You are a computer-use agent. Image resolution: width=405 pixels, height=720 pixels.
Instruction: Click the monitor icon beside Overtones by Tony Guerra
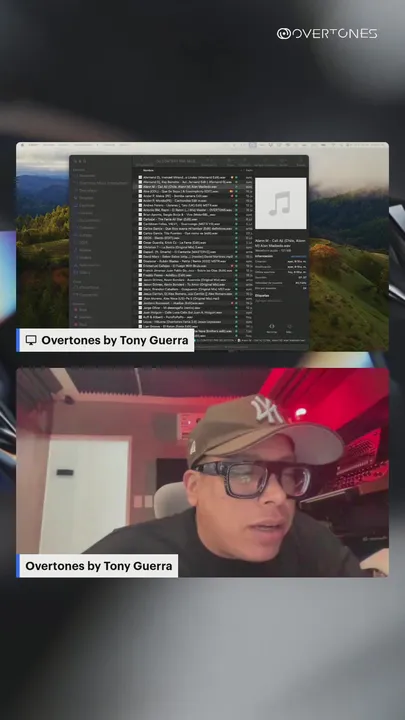[x=31, y=340]
